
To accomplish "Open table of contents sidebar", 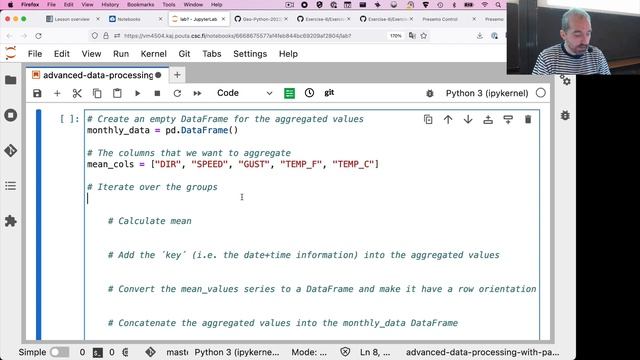I will click(11, 186).
